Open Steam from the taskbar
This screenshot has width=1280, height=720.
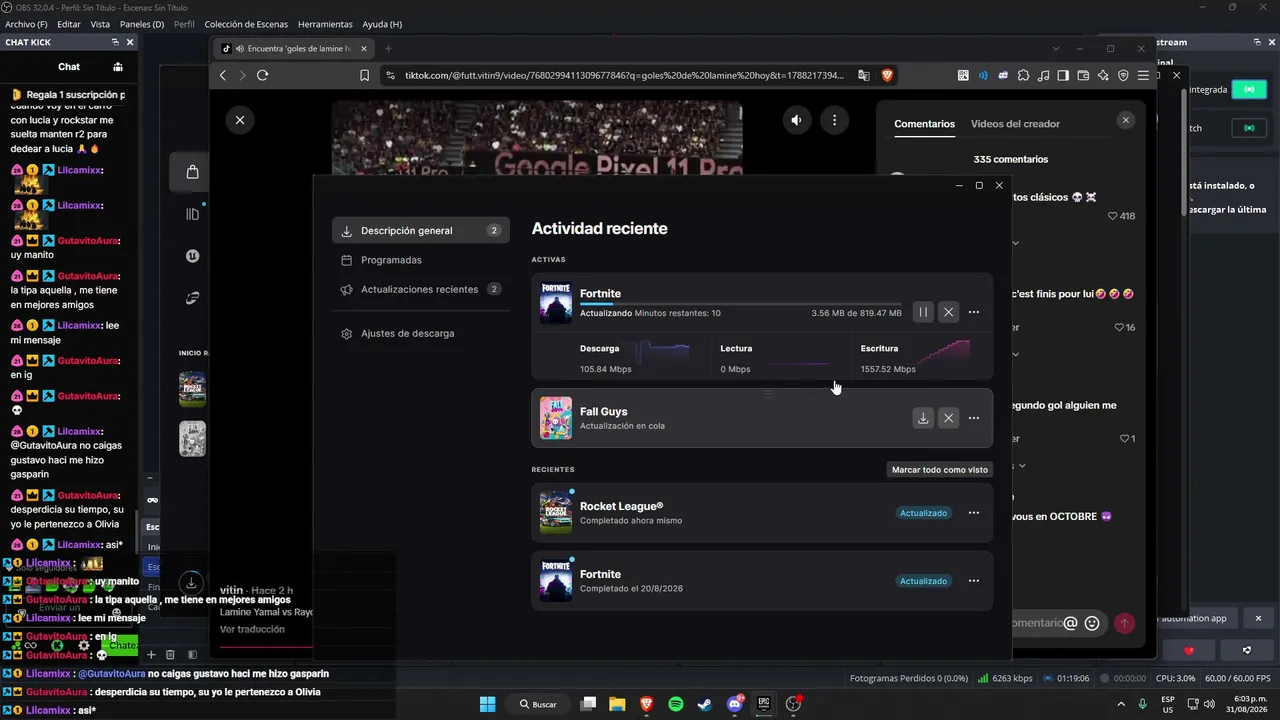click(705, 704)
